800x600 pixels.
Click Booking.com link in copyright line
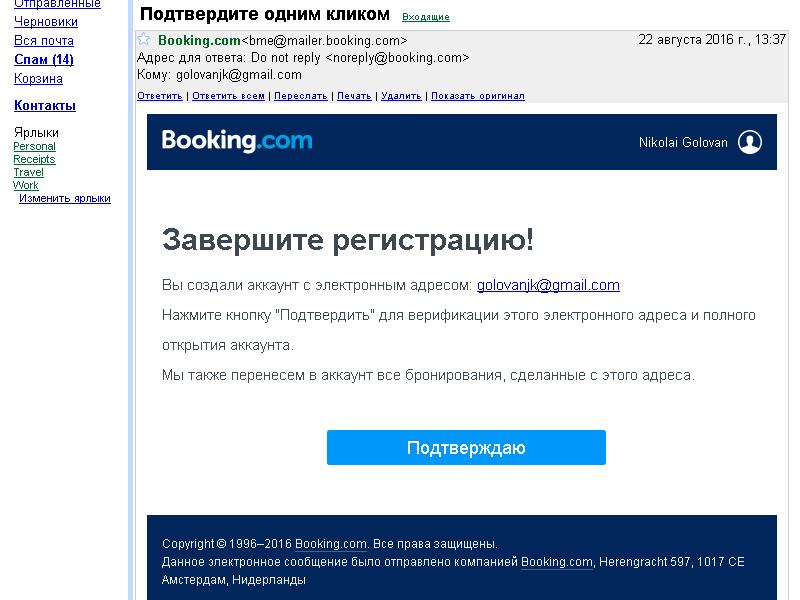click(331, 544)
